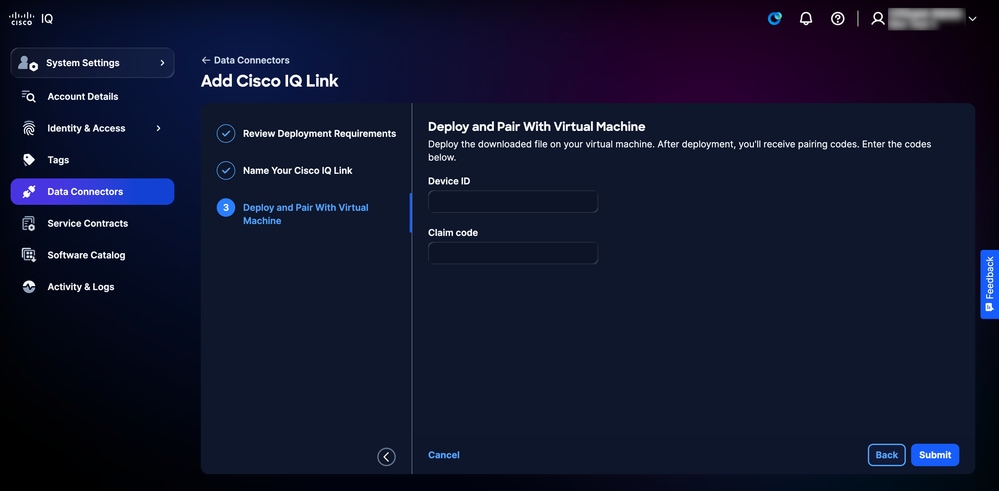Open the Feedback side tab
The height and width of the screenshot is (491, 999).
[989, 284]
